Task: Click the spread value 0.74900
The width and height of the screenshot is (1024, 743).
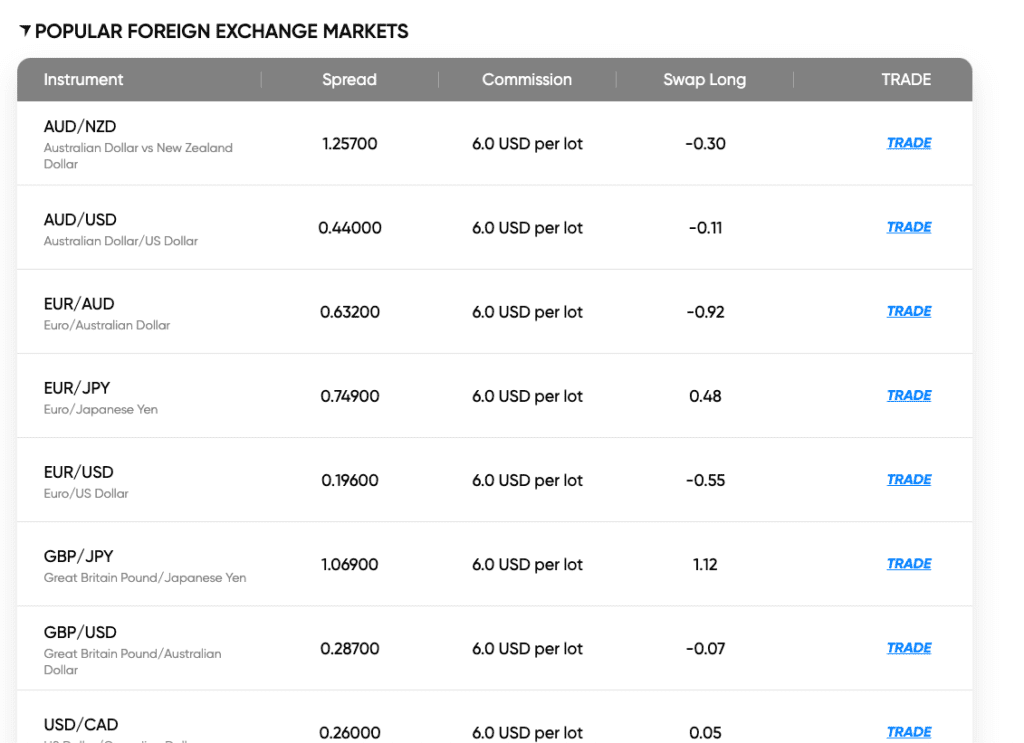Action: tap(350, 396)
